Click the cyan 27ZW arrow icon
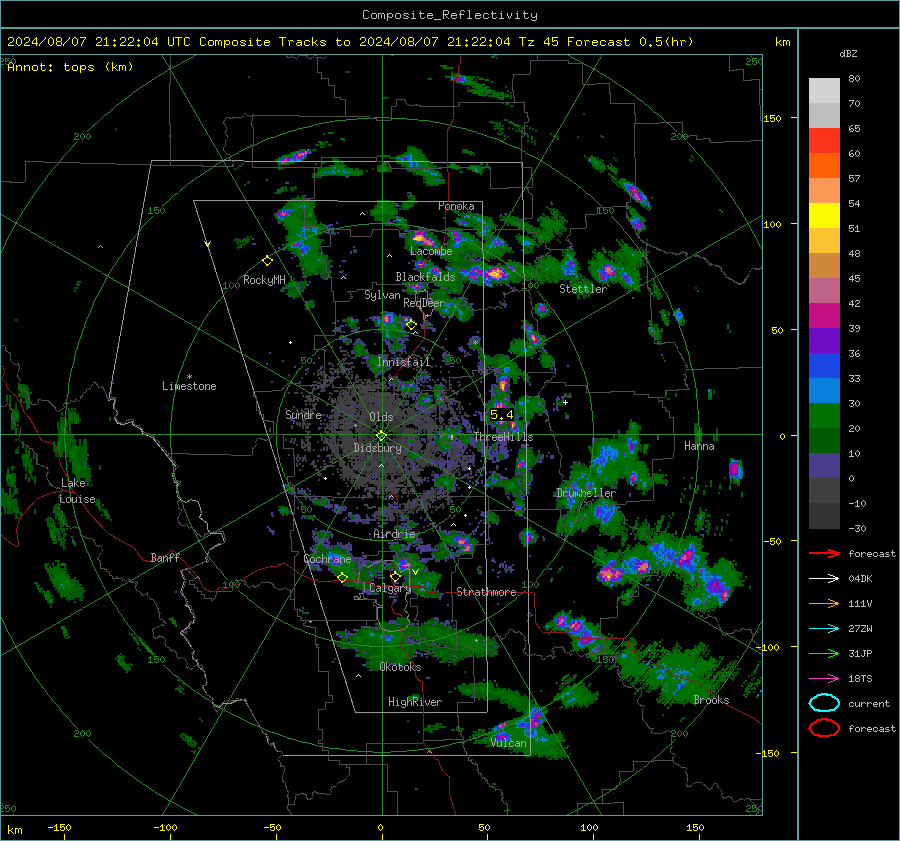Image resolution: width=900 pixels, height=841 pixels. tap(824, 629)
